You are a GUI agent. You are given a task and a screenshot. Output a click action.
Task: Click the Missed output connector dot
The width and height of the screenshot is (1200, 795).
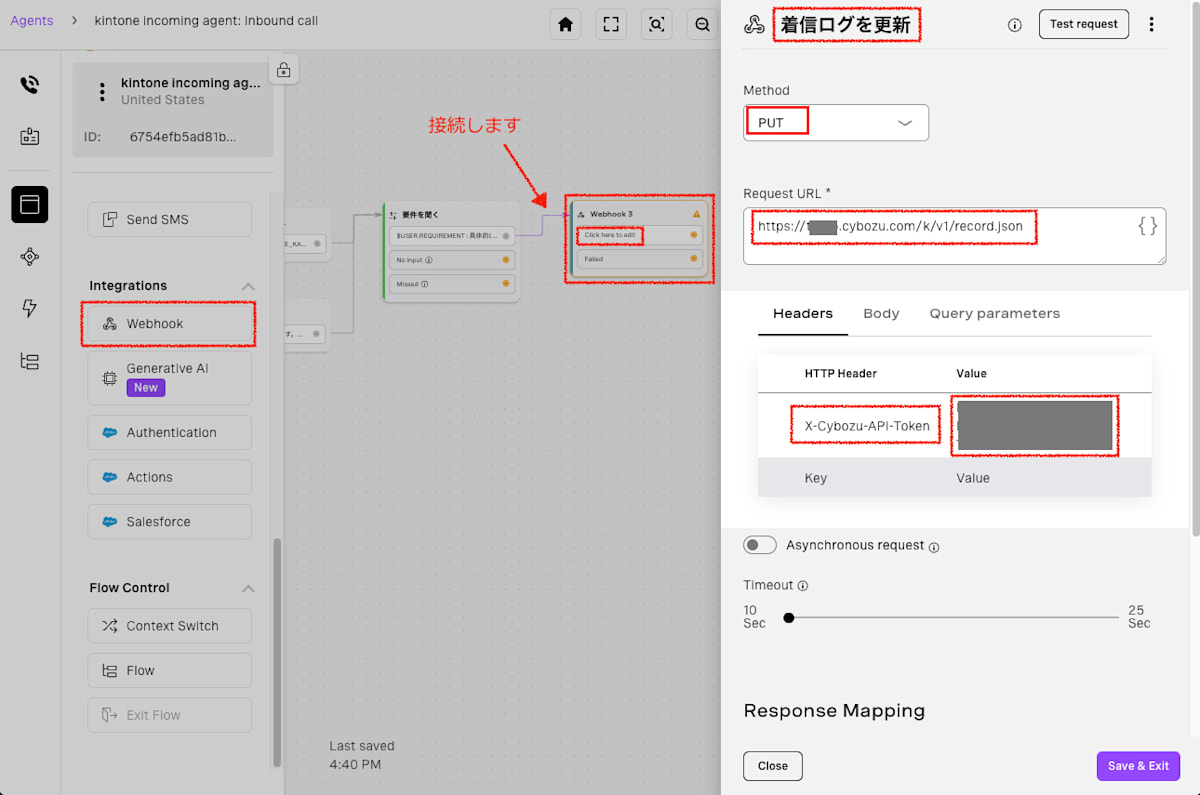[x=506, y=284]
